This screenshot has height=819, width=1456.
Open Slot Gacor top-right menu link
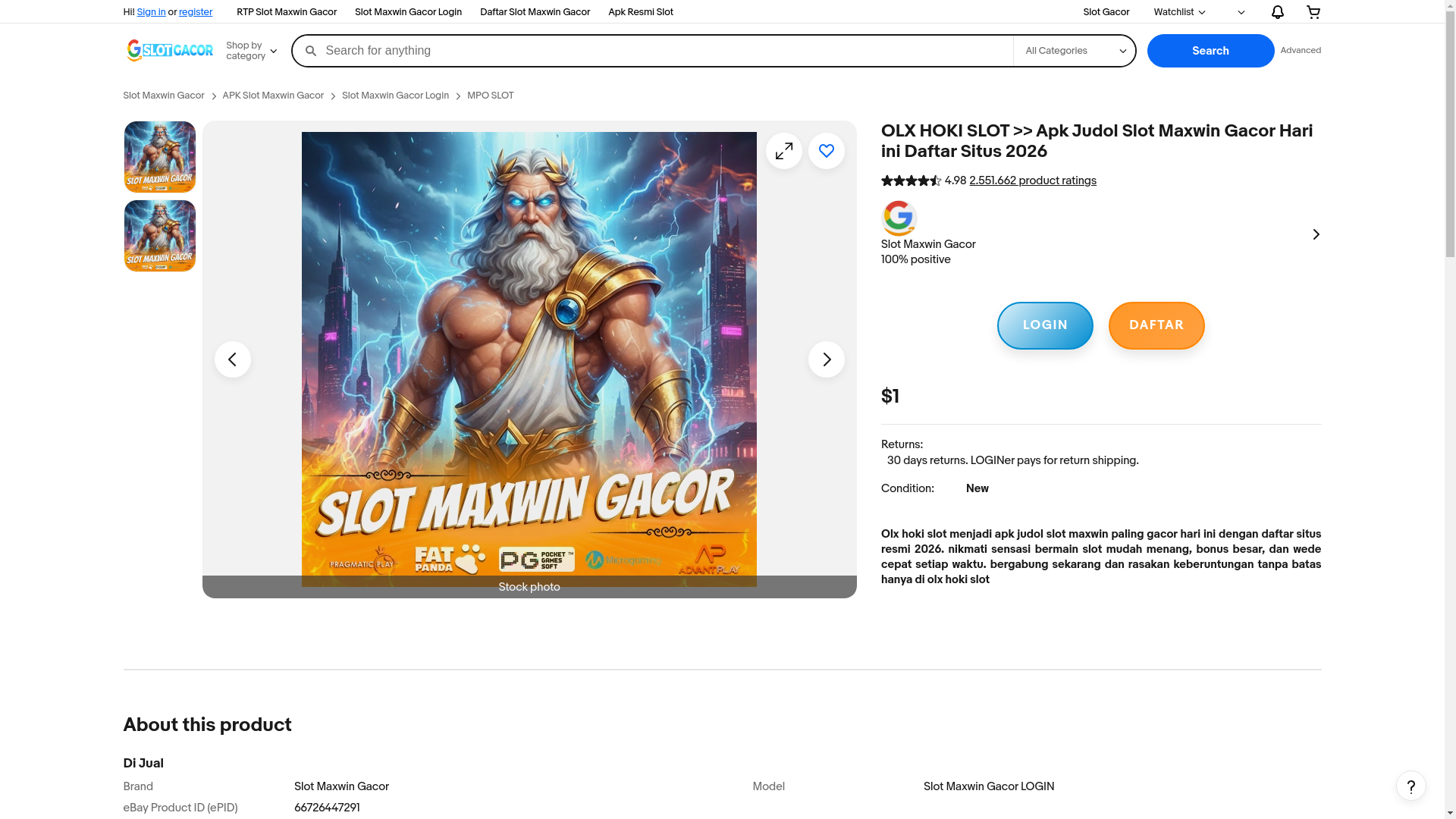tap(1106, 12)
